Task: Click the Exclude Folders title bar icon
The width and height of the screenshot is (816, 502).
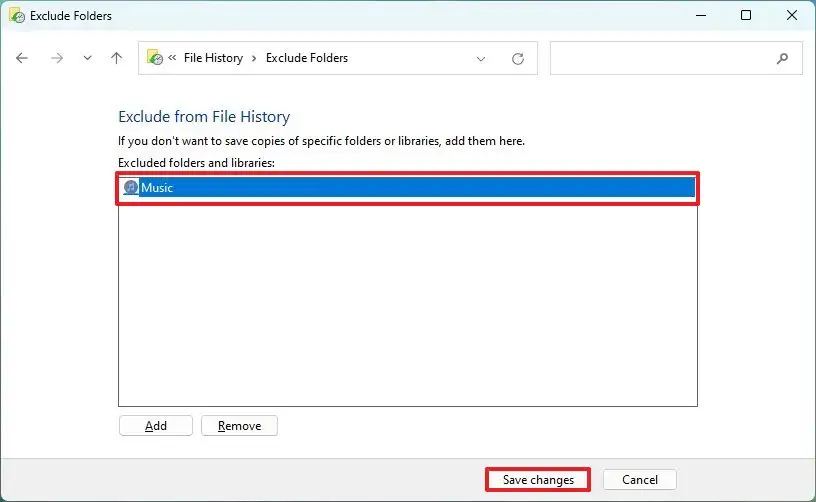Action: pos(17,16)
